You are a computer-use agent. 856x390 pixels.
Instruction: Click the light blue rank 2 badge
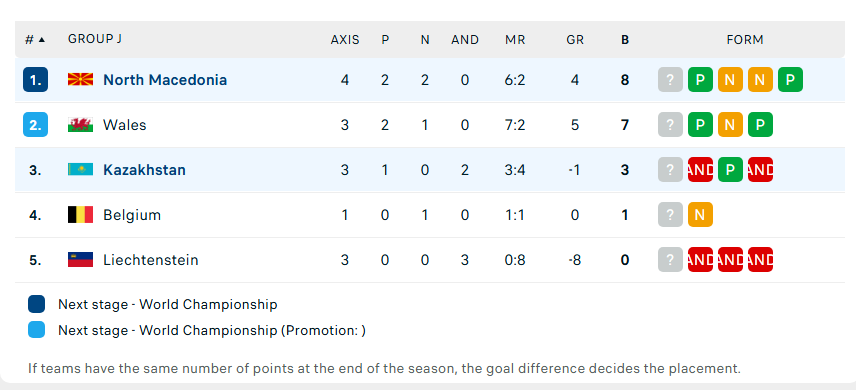tap(35, 125)
